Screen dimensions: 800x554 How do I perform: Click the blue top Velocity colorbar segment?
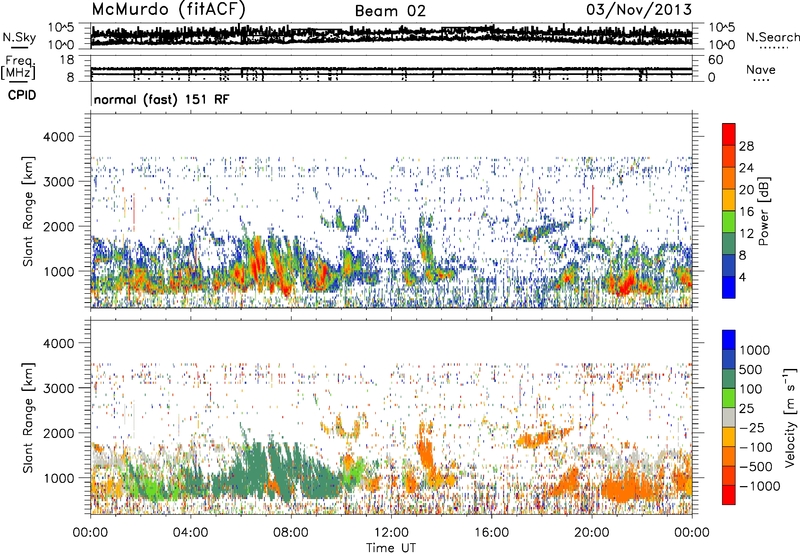click(x=729, y=340)
